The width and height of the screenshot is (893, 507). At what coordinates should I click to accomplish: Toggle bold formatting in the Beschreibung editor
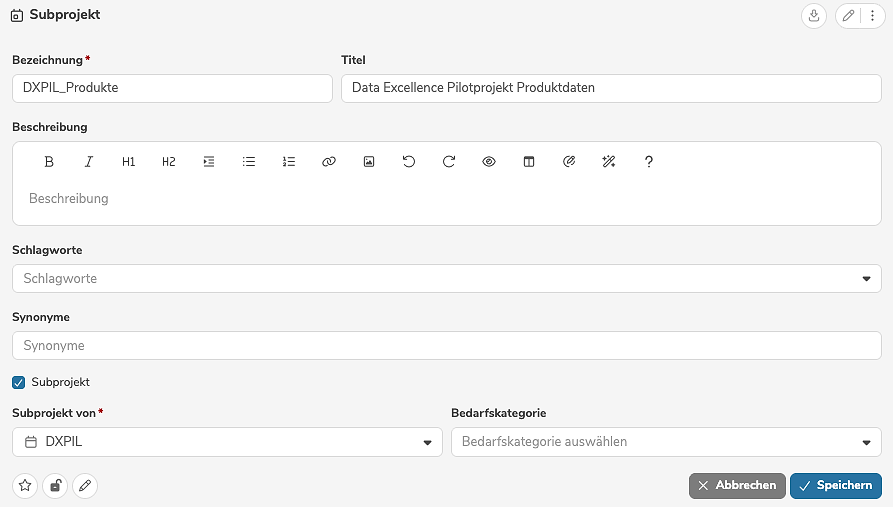pyautogui.click(x=49, y=161)
